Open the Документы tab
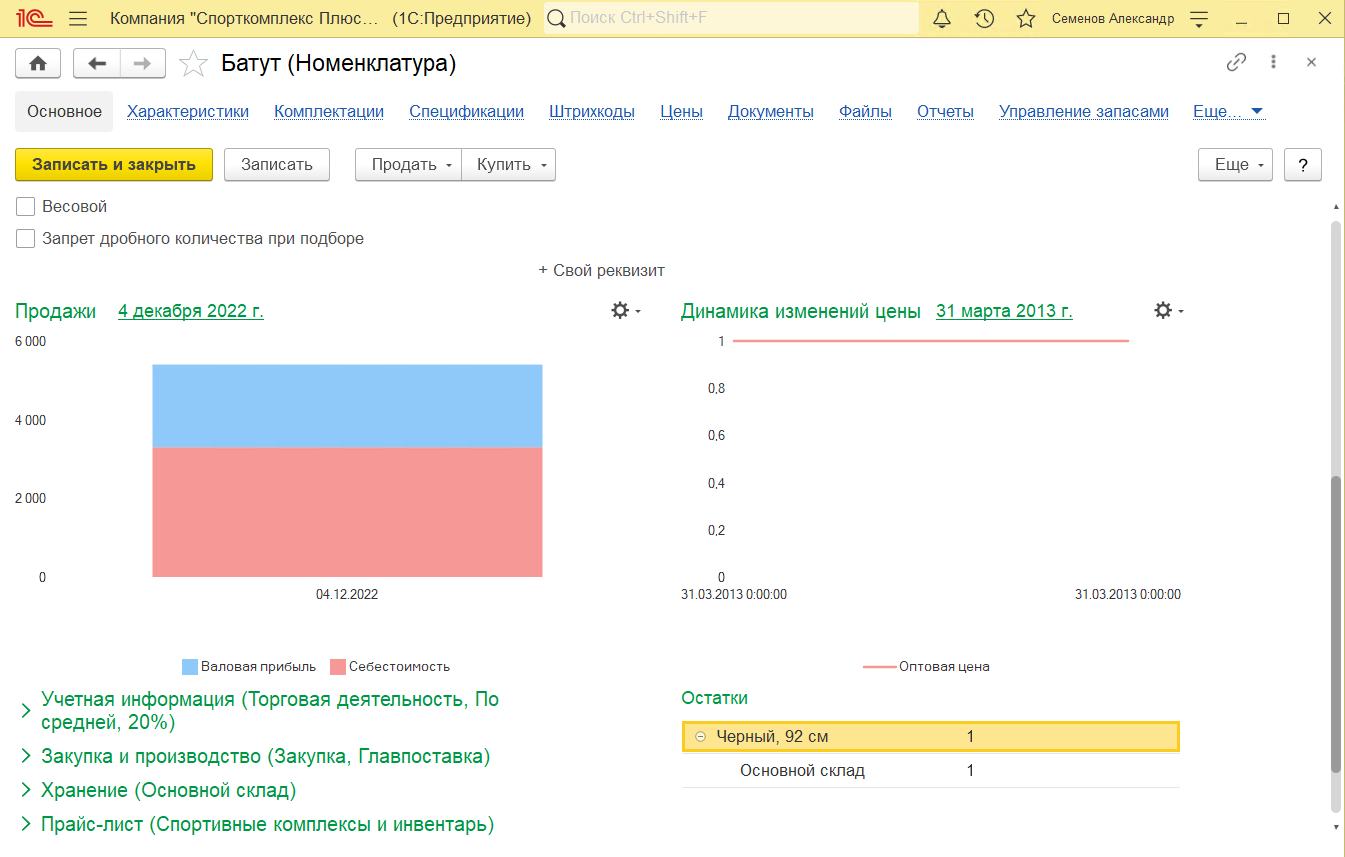The image size is (1345, 857). point(771,112)
